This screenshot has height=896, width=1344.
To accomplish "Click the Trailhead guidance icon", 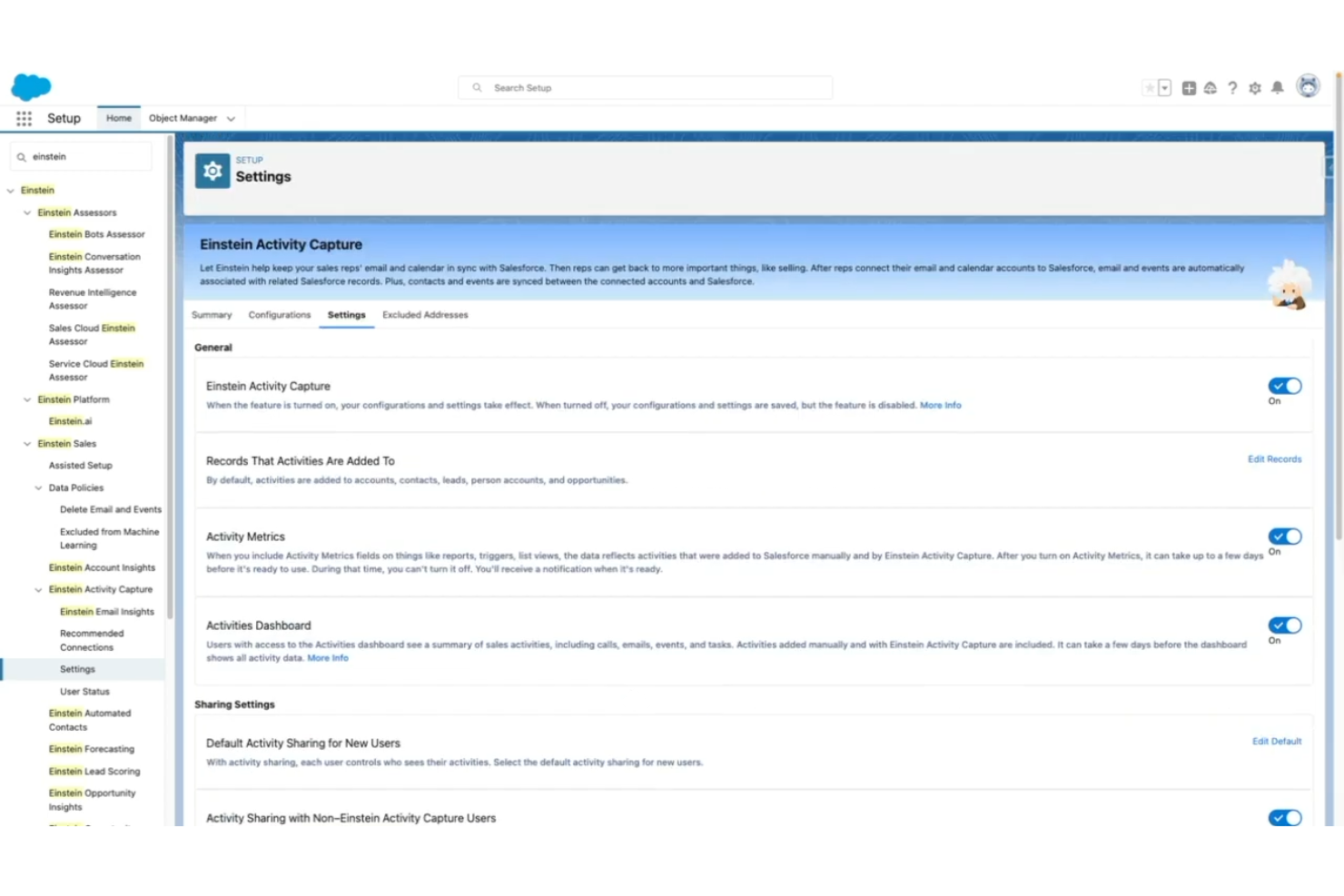I will click(1211, 88).
